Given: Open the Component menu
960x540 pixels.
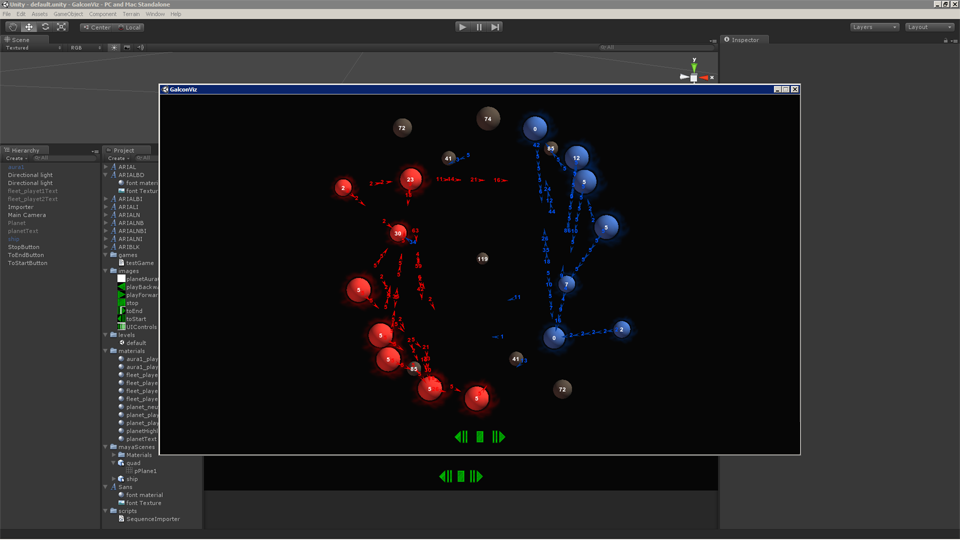Looking at the screenshot, I should 102,14.
